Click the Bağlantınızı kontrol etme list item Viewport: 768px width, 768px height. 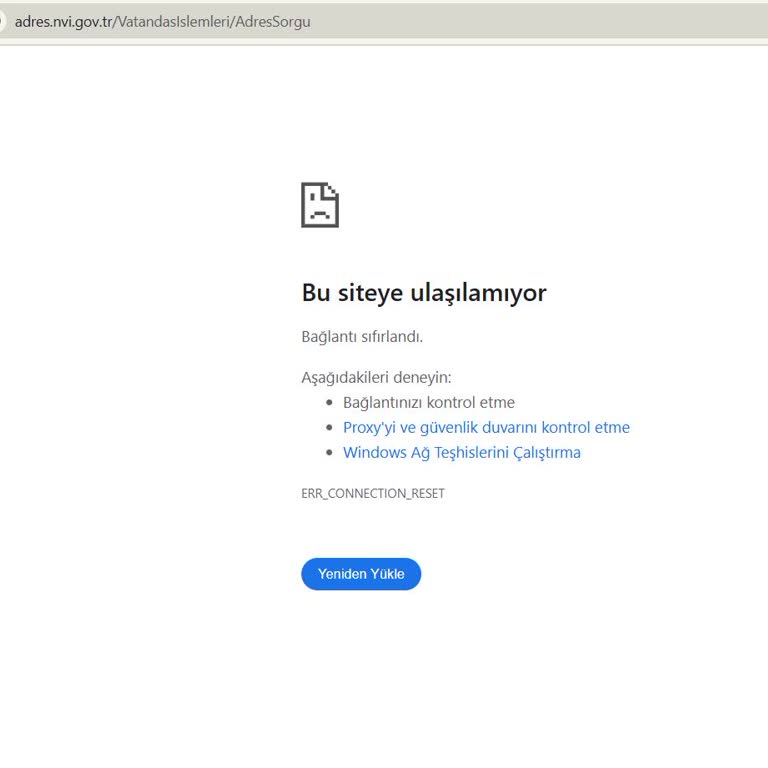[x=429, y=403]
